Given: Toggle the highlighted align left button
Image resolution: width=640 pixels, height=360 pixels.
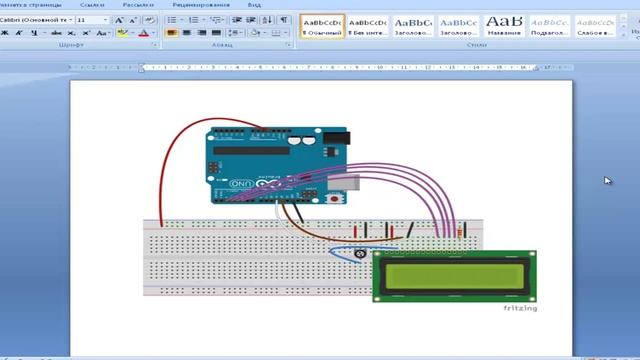Looking at the screenshot, I should click(172, 33).
